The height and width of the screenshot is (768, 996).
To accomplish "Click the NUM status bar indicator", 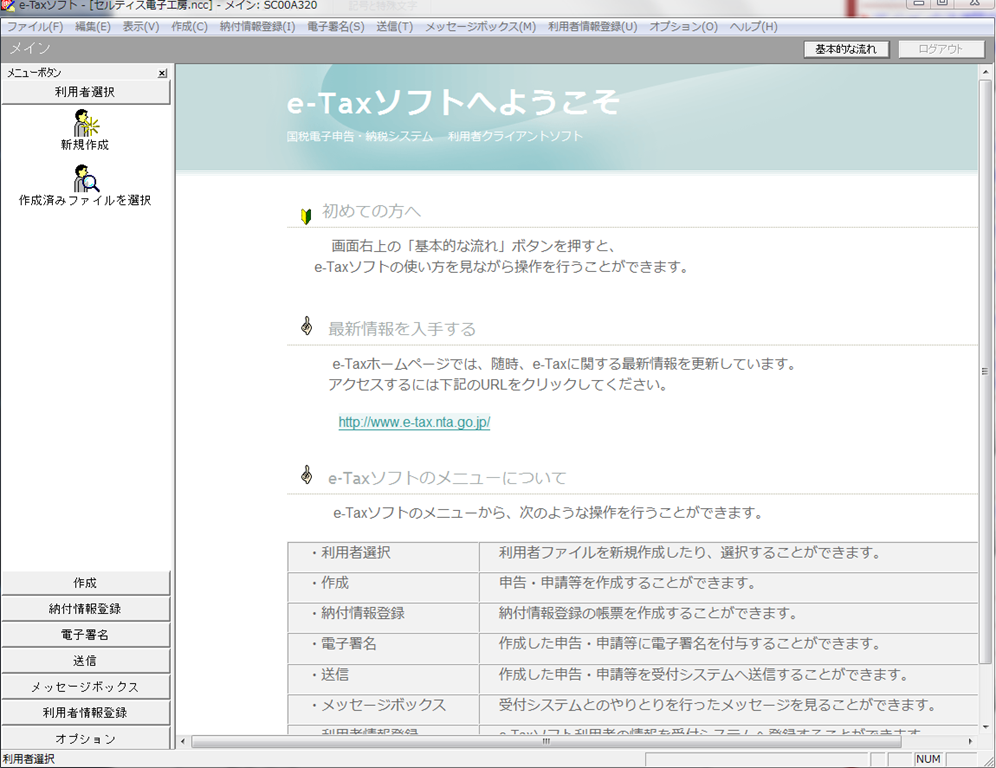I will point(928,759).
